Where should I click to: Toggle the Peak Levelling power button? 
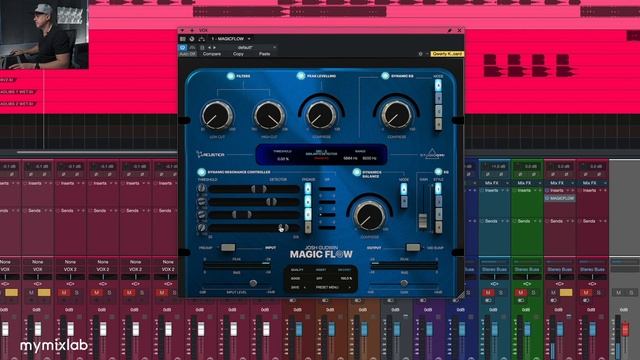(301, 76)
